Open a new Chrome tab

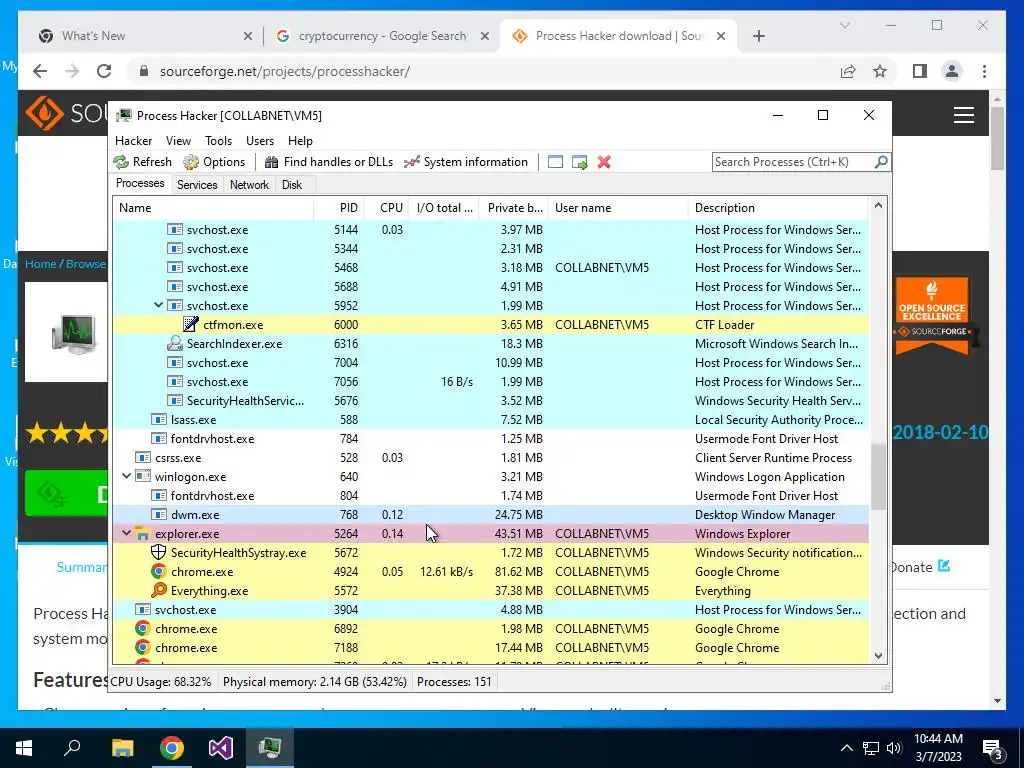758,36
